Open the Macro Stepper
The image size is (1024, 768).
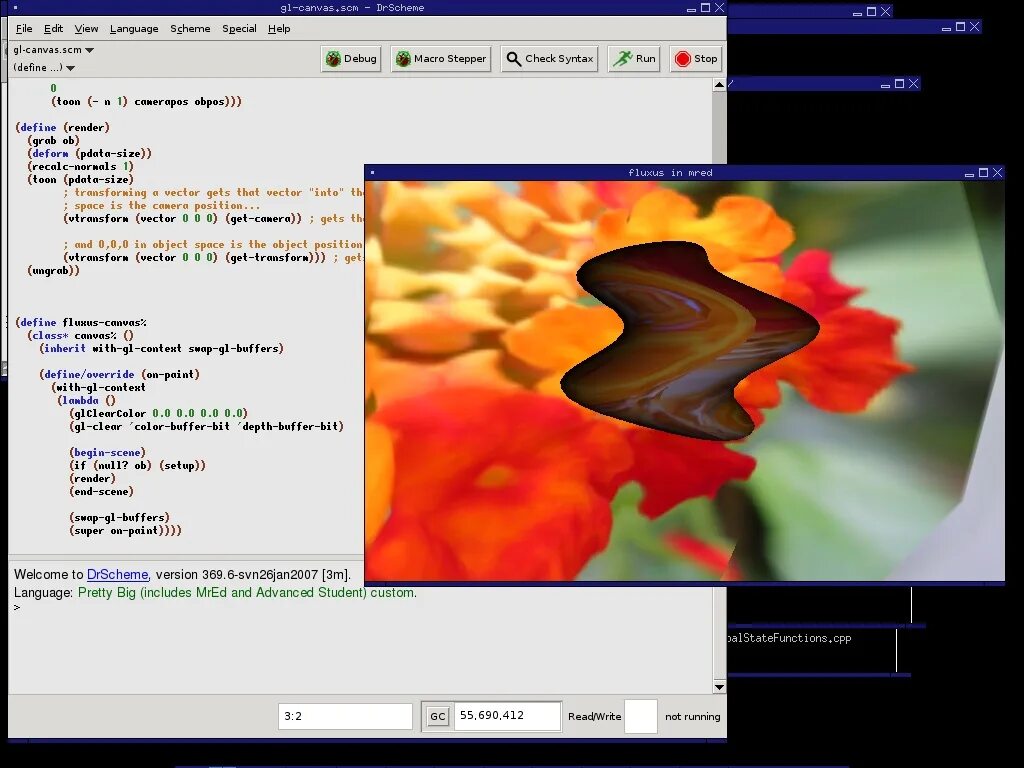pyautogui.click(x=441, y=59)
